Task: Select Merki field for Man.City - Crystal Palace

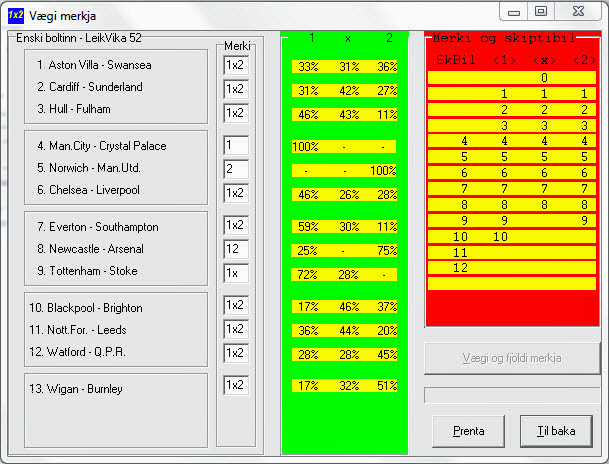Action: click(x=236, y=145)
